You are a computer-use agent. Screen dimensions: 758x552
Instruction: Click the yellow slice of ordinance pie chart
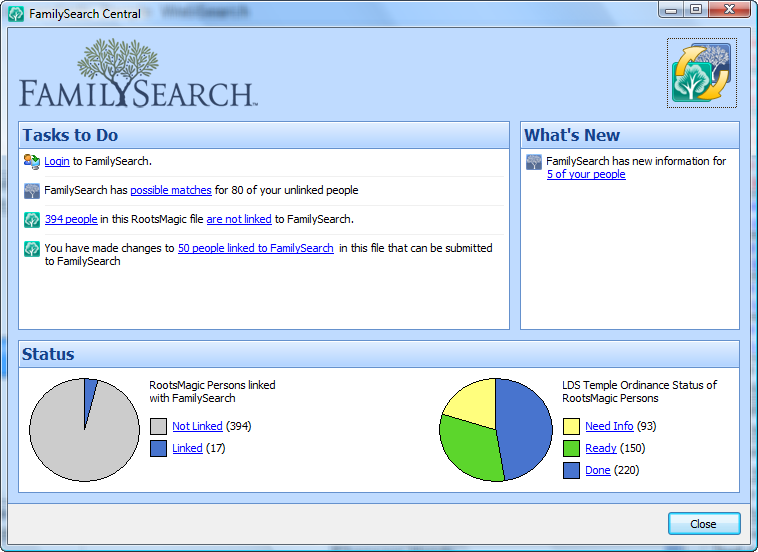[x=475, y=404]
